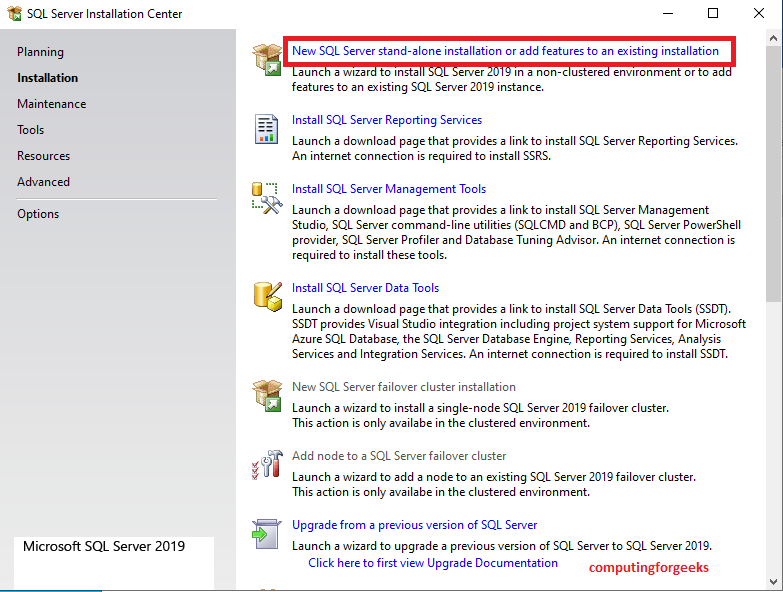Screen dimensions: 783x592
Task: Click the Reporting Services document icon
Action: (267, 129)
